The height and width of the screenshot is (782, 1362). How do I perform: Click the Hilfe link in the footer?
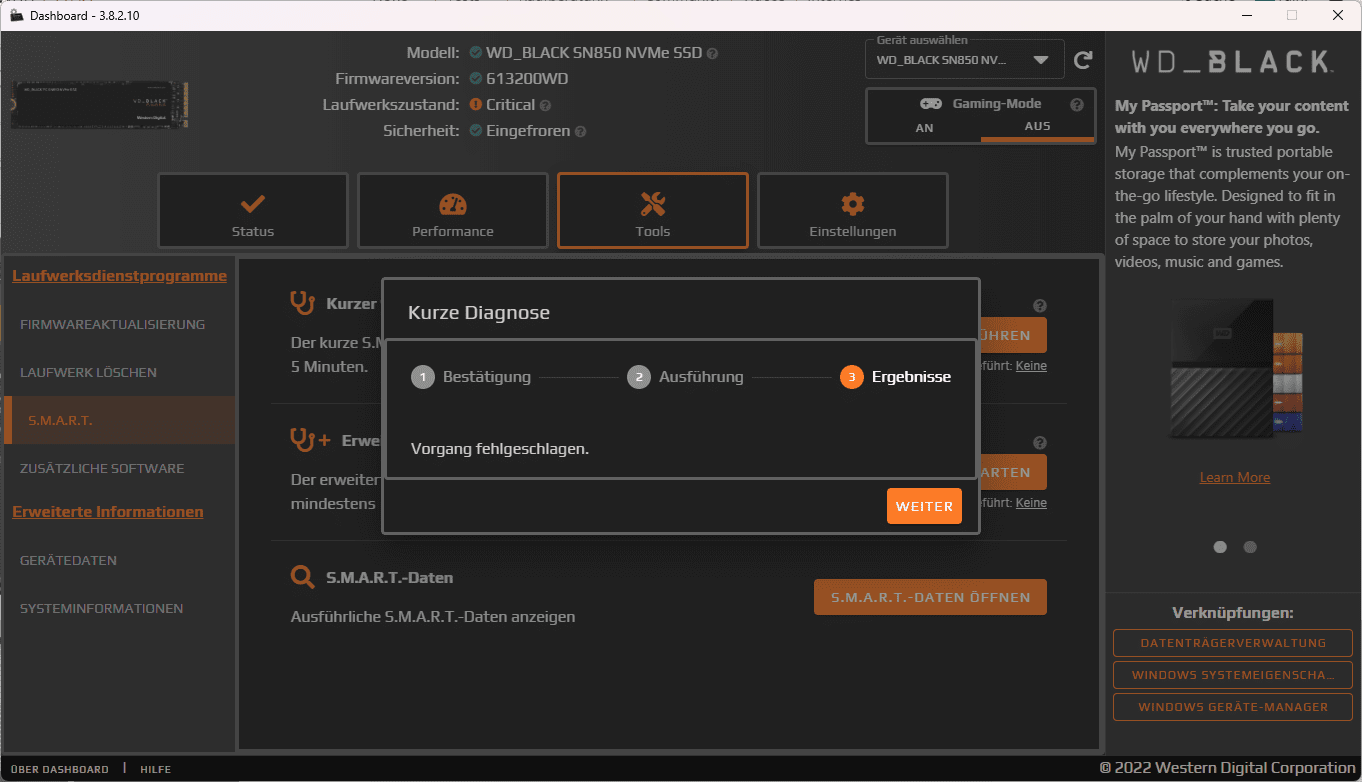(x=155, y=769)
